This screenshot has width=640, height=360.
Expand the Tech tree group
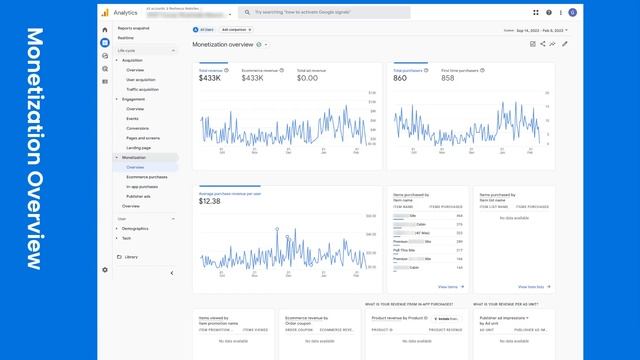(117, 238)
